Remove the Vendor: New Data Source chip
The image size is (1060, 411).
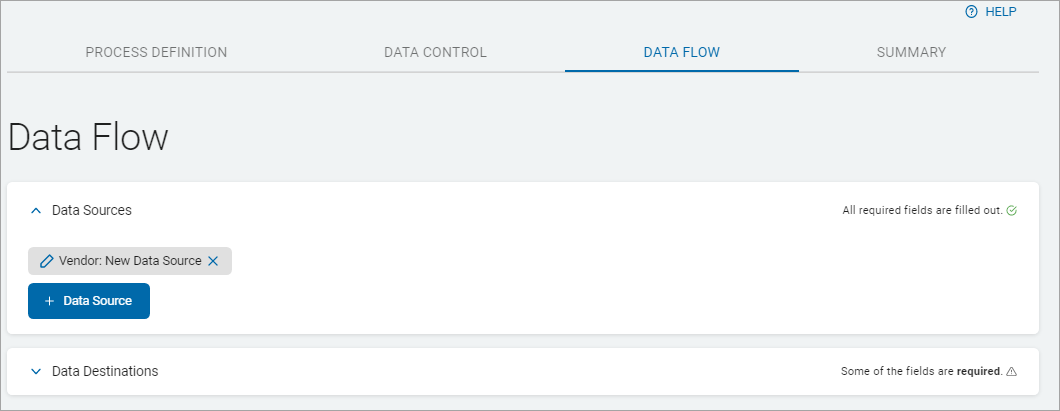(x=212, y=261)
